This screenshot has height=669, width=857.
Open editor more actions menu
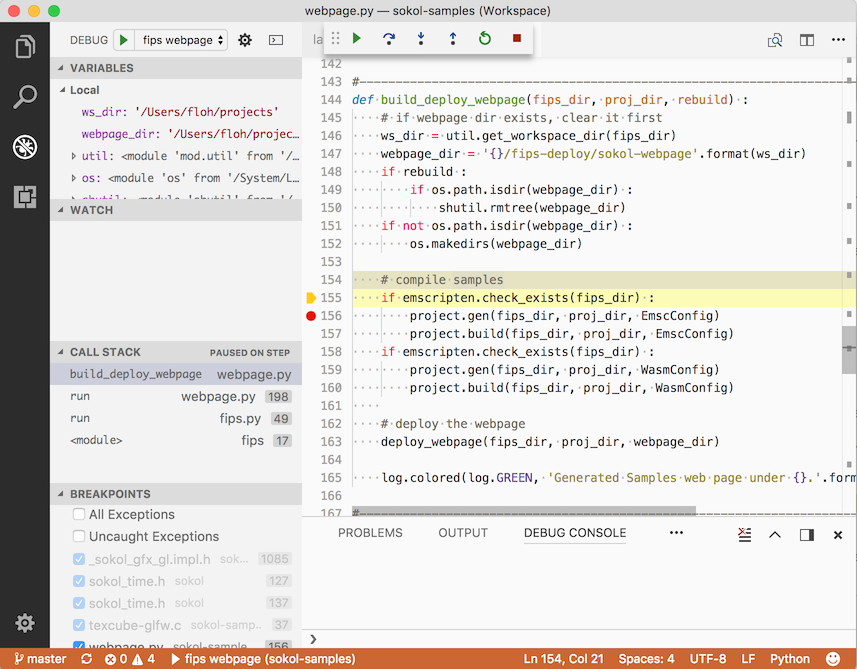(x=838, y=39)
